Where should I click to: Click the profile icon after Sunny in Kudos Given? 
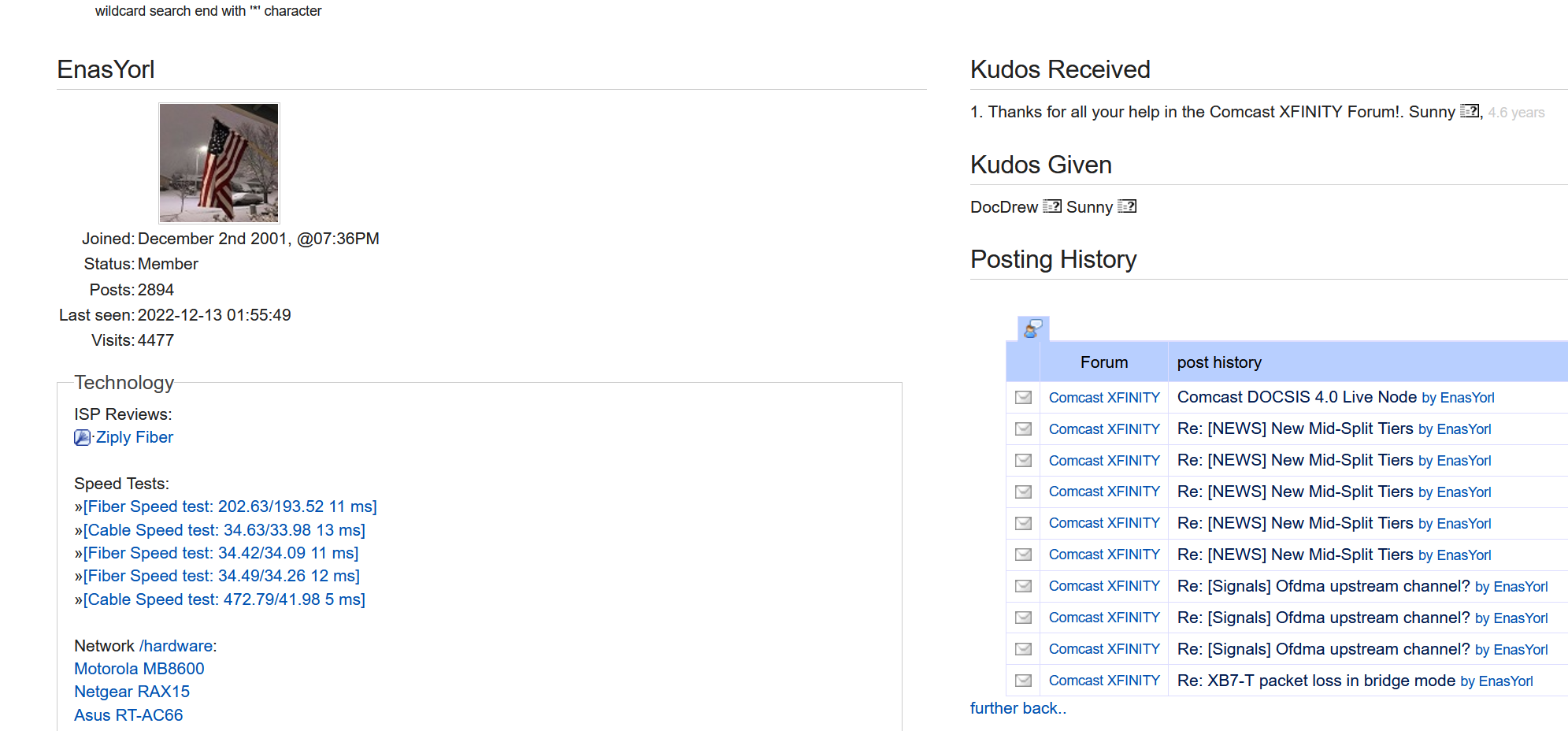click(1127, 206)
